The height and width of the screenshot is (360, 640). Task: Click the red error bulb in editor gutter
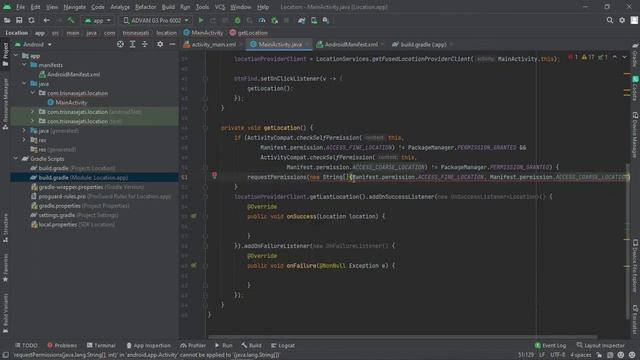tap(214, 175)
